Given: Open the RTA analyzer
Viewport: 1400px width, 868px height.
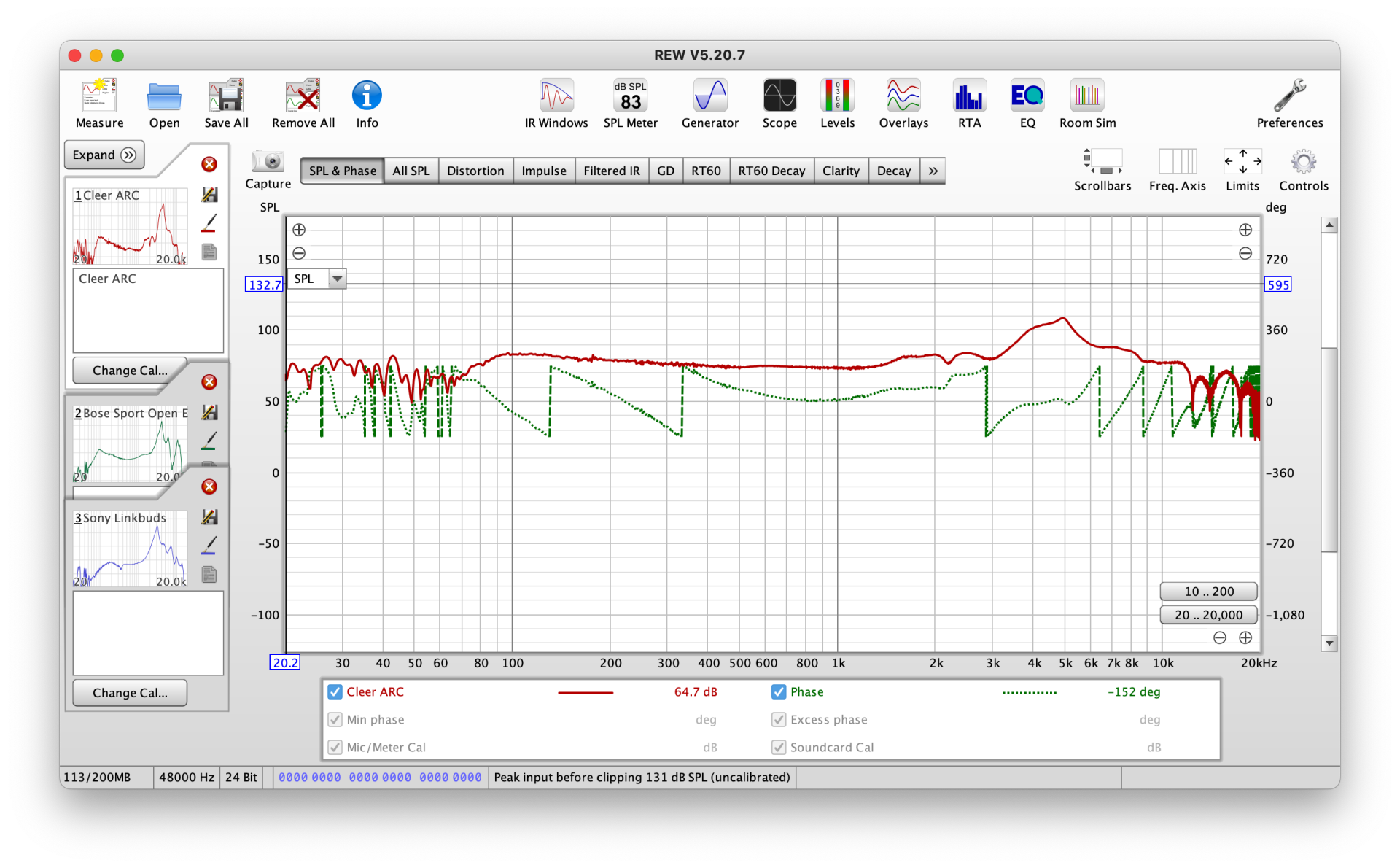Looking at the screenshot, I should pos(969,96).
